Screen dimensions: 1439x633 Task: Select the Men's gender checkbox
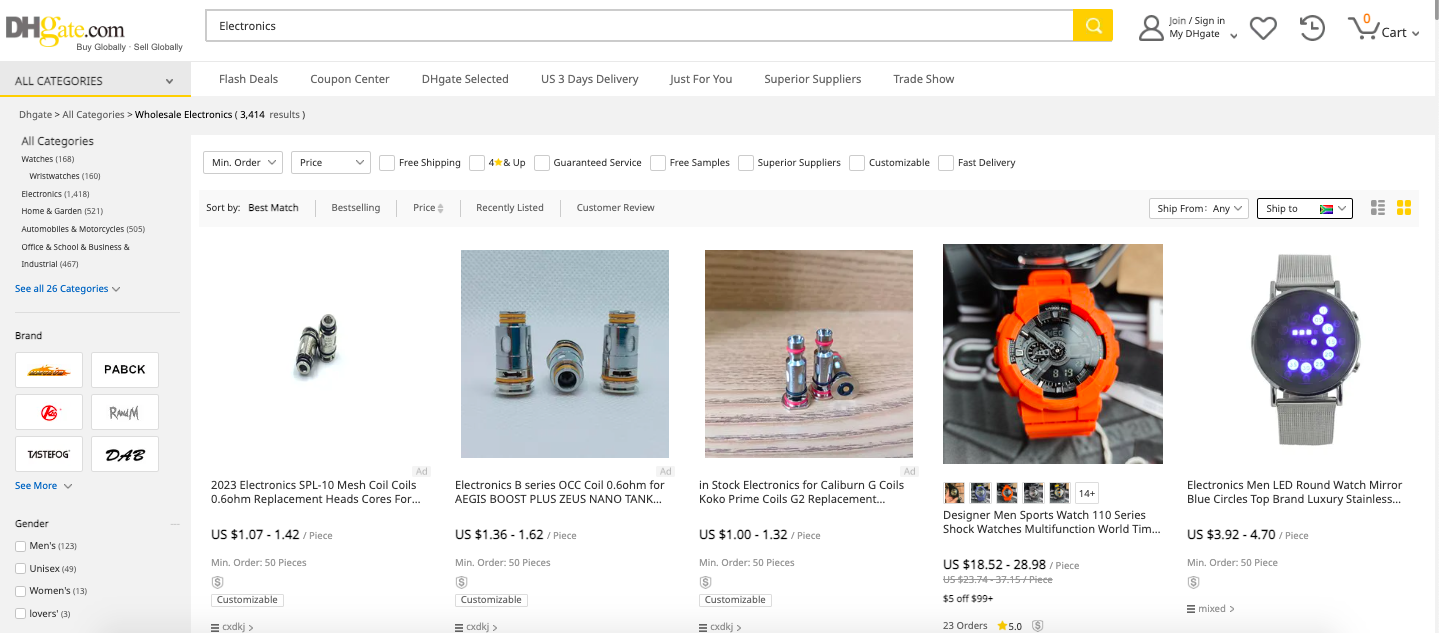tap(18, 546)
